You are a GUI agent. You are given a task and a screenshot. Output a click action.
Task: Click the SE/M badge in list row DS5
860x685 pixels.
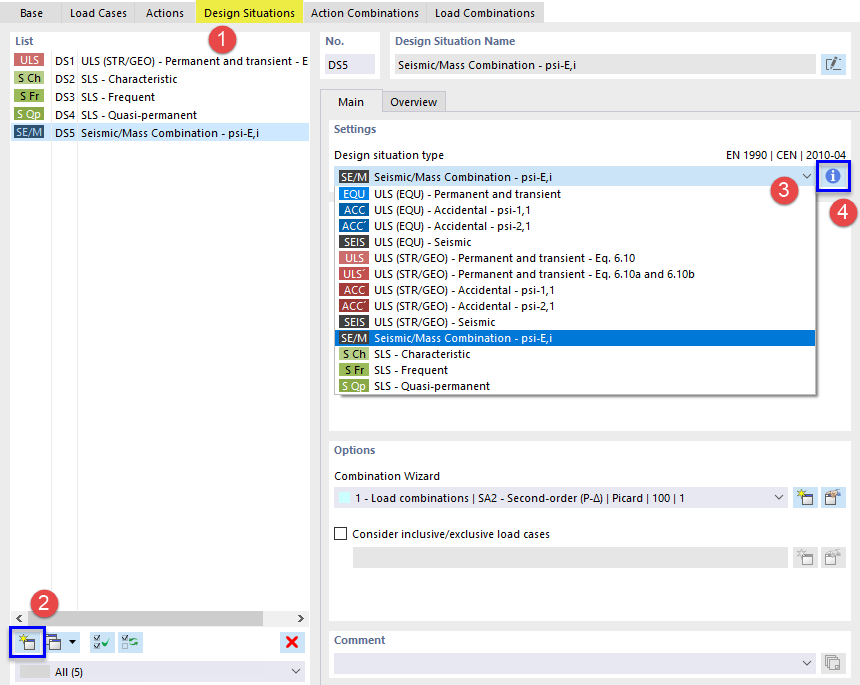[29, 132]
